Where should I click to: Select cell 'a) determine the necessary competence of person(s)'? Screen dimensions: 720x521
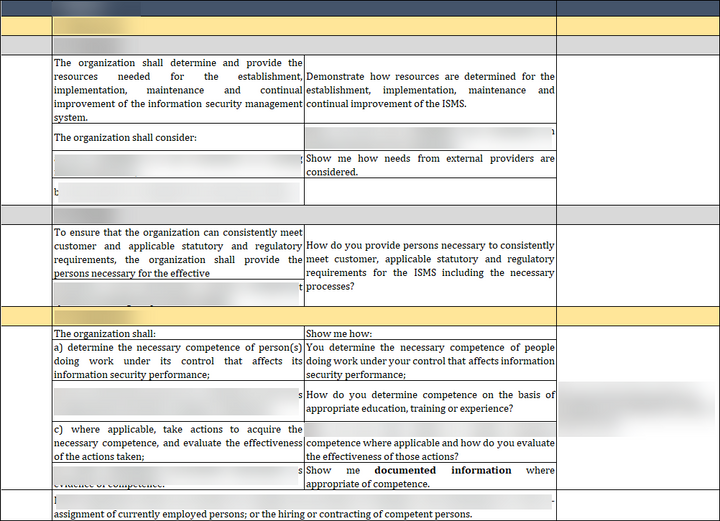(x=178, y=360)
